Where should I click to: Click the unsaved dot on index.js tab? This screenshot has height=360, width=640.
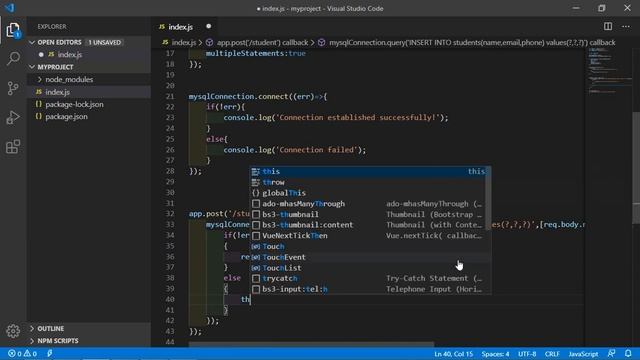[x=209, y=26]
